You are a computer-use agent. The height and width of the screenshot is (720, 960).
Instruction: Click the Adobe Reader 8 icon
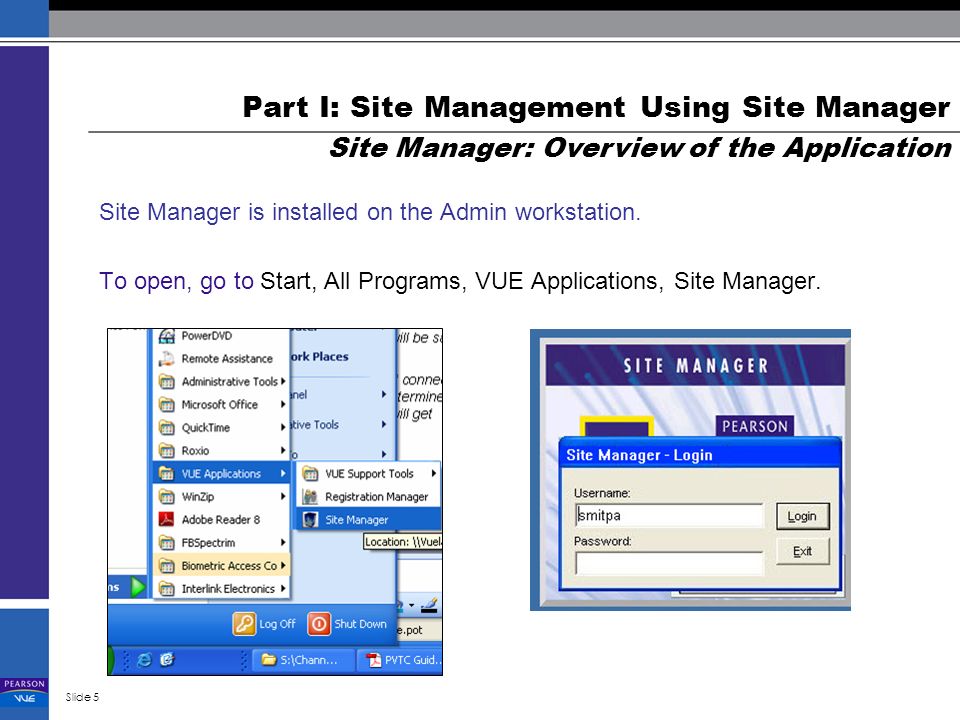click(x=167, y=519)
